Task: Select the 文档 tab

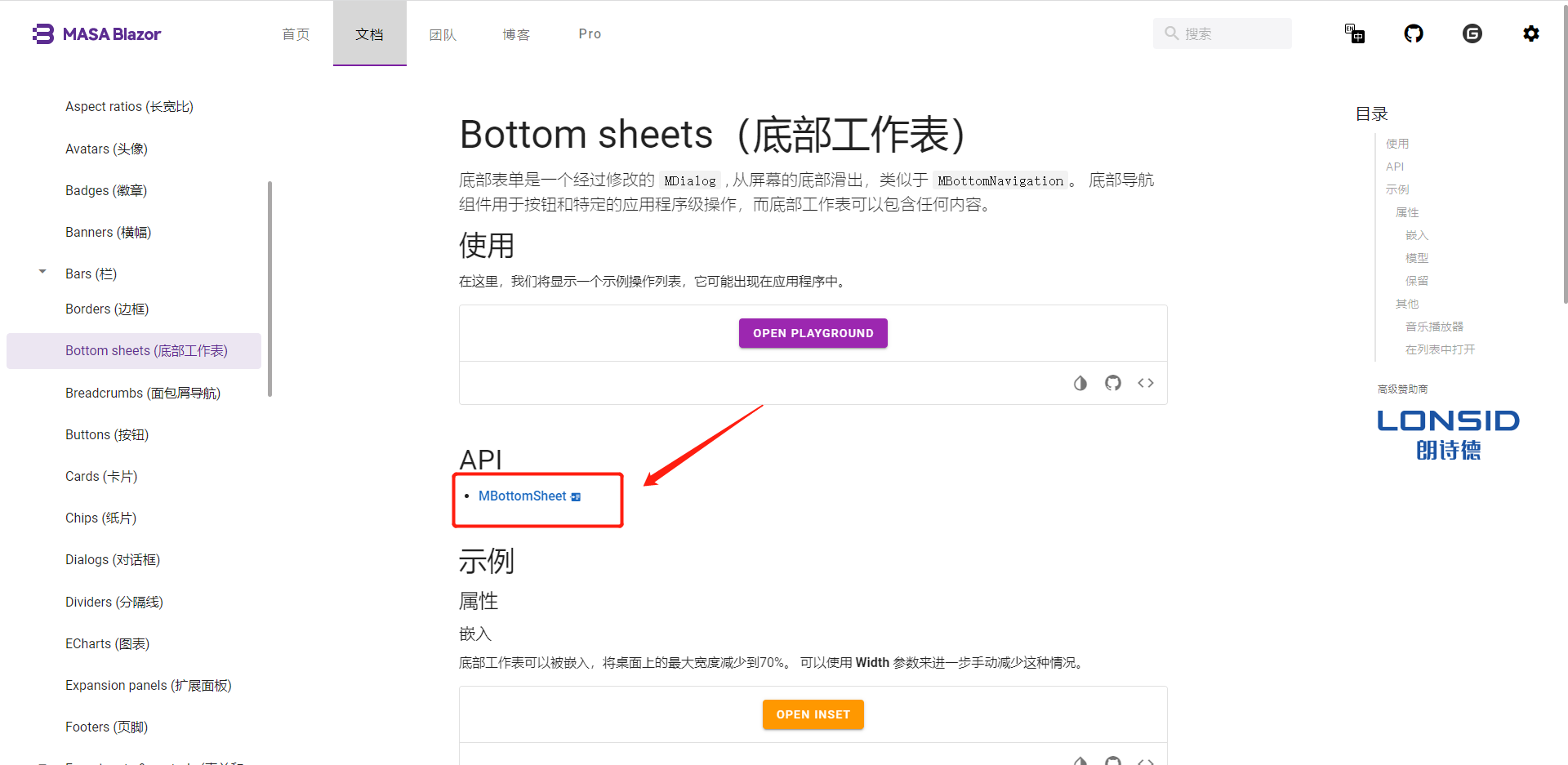Action: point(370,33)
